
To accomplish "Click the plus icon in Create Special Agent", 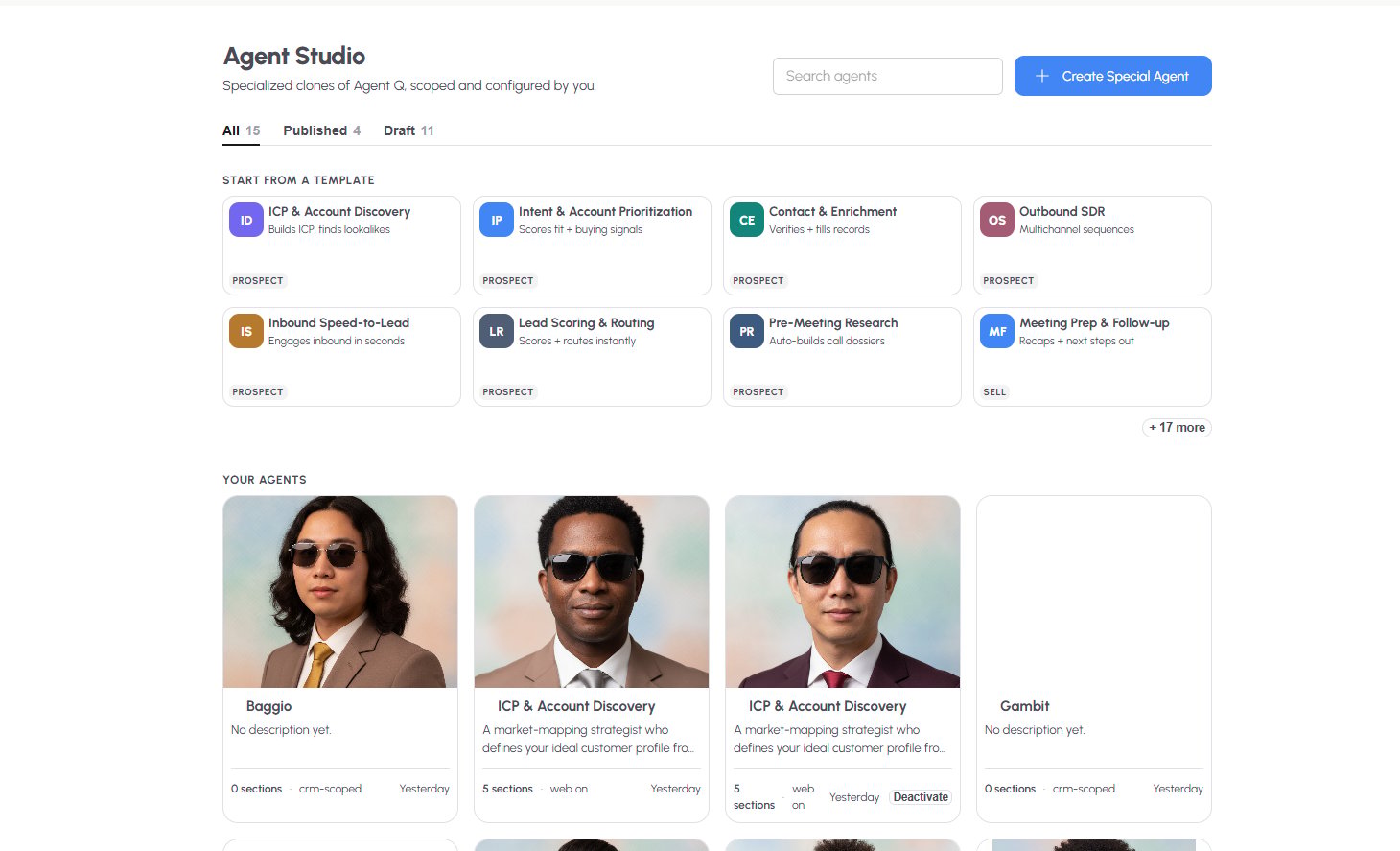I will point(1042,76).
